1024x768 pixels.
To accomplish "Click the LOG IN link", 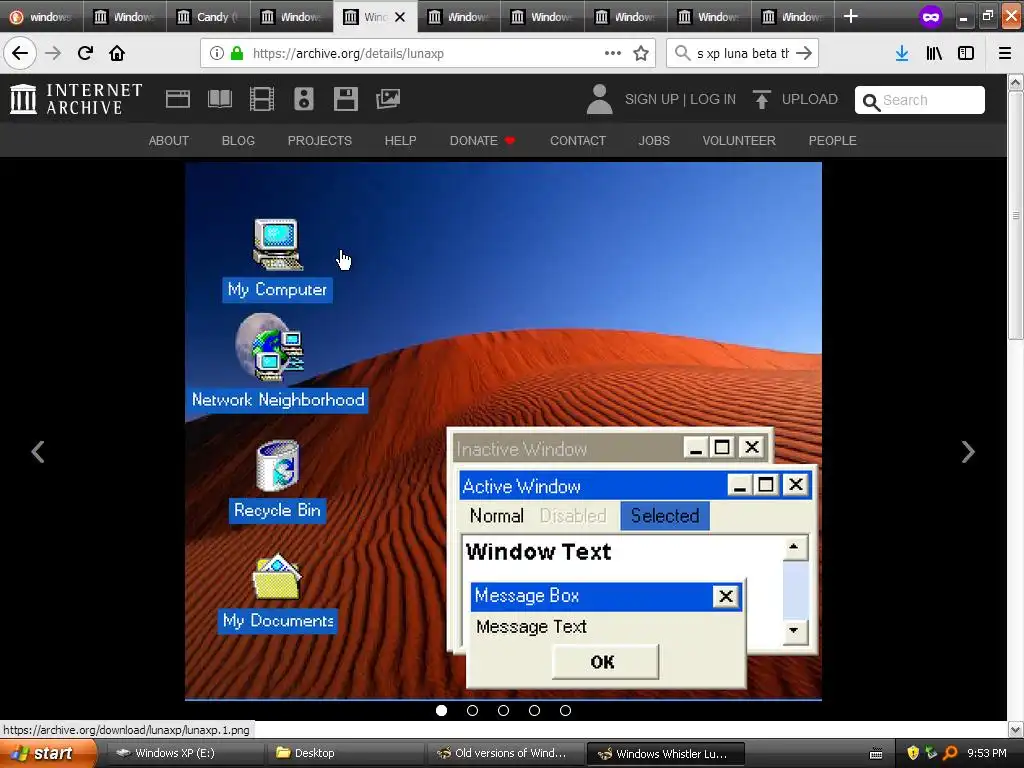I will tap(713, 99).
